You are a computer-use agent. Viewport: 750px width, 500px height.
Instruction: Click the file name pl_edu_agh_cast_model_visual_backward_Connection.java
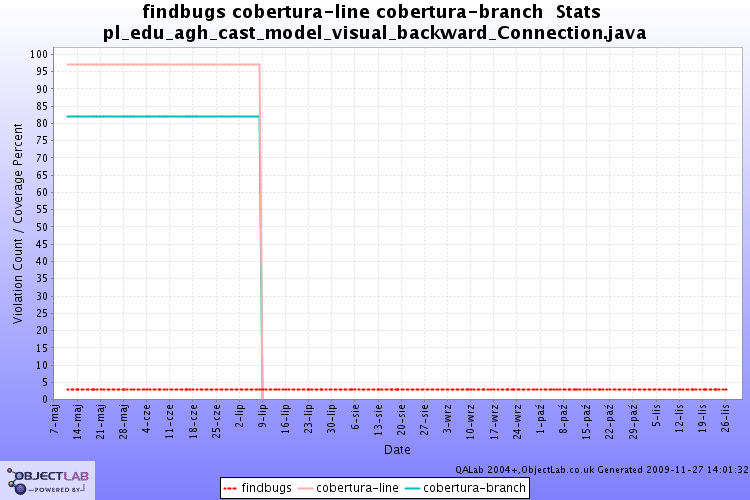pyautogui.click(x=375, y=33)
